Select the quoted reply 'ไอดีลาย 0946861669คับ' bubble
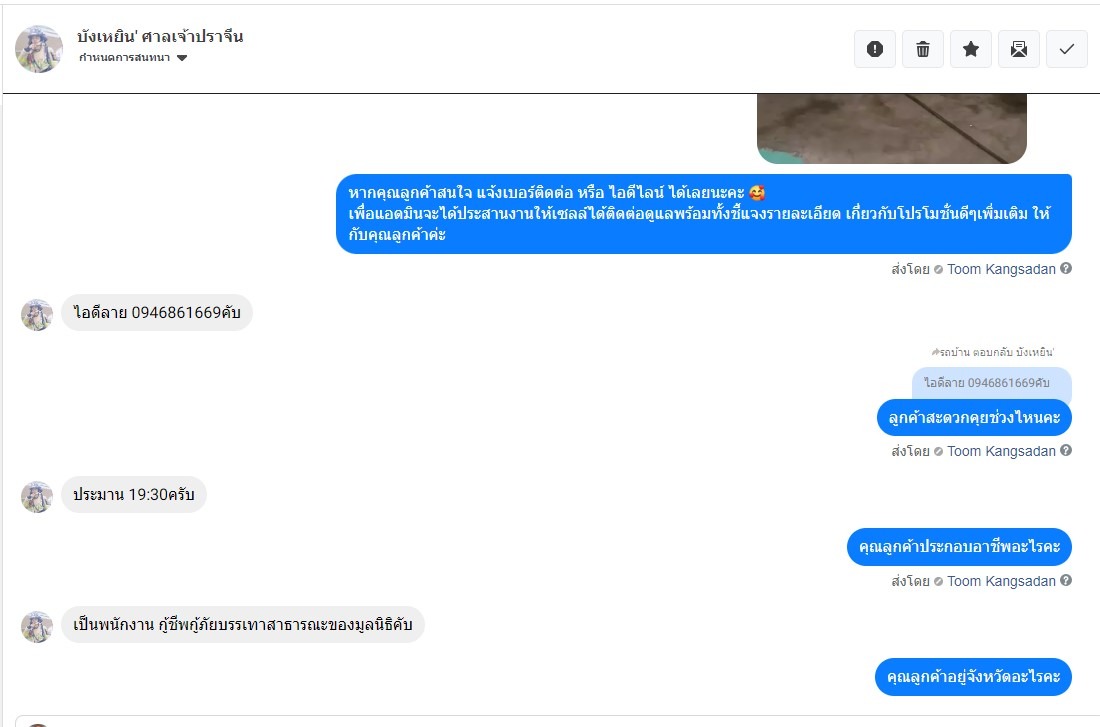Image resolution: width=1100 pixels, height=727 pixels. (x=991, y=384)
